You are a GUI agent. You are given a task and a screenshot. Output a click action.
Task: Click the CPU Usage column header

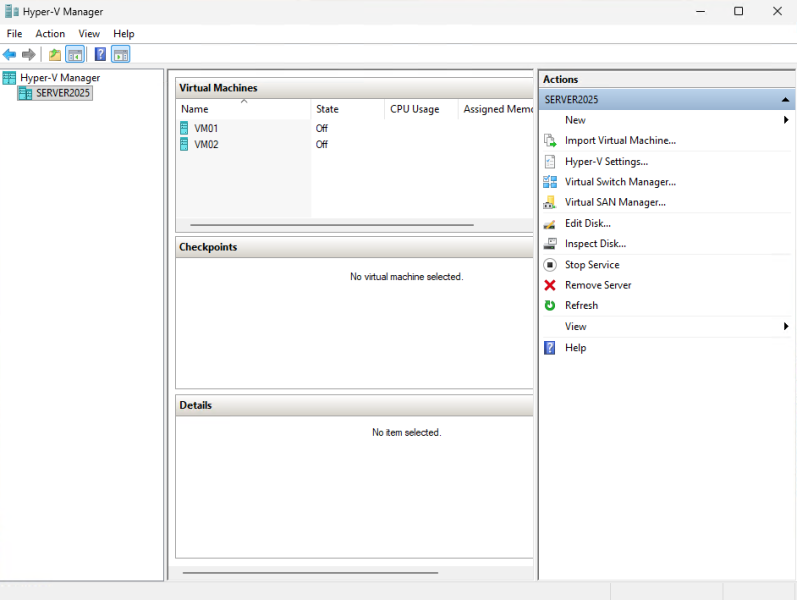tap(421, 109)
